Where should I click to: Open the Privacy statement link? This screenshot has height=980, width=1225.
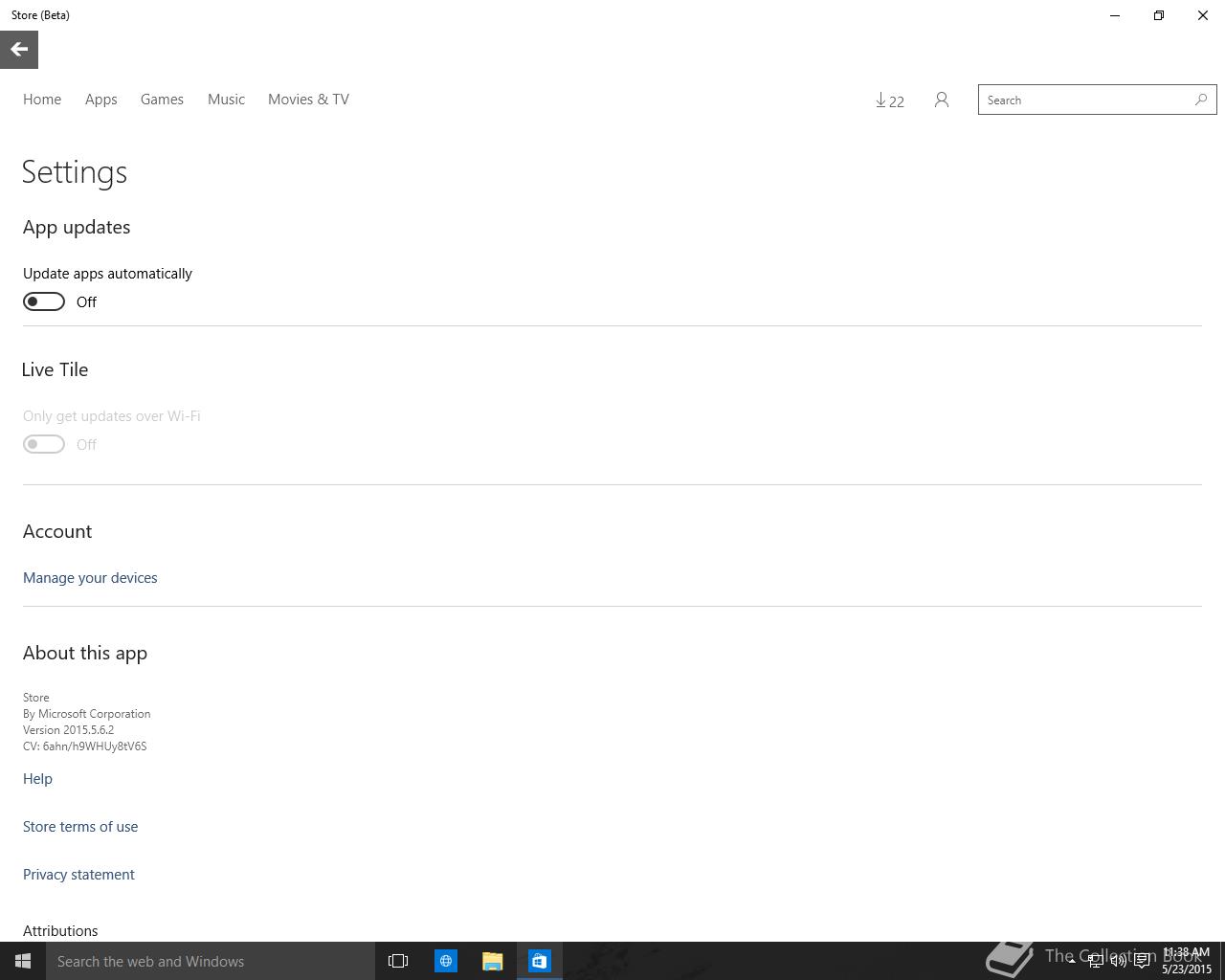(x=78, y=875)
